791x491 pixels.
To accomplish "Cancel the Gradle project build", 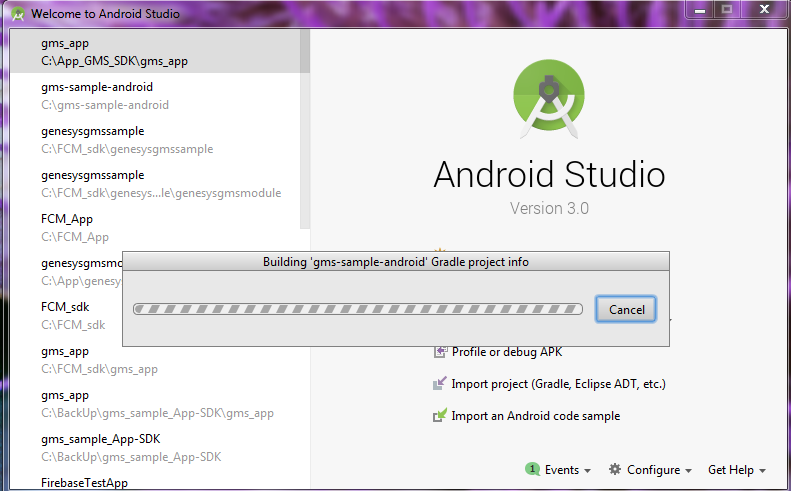I will click(x=626, y=309).
